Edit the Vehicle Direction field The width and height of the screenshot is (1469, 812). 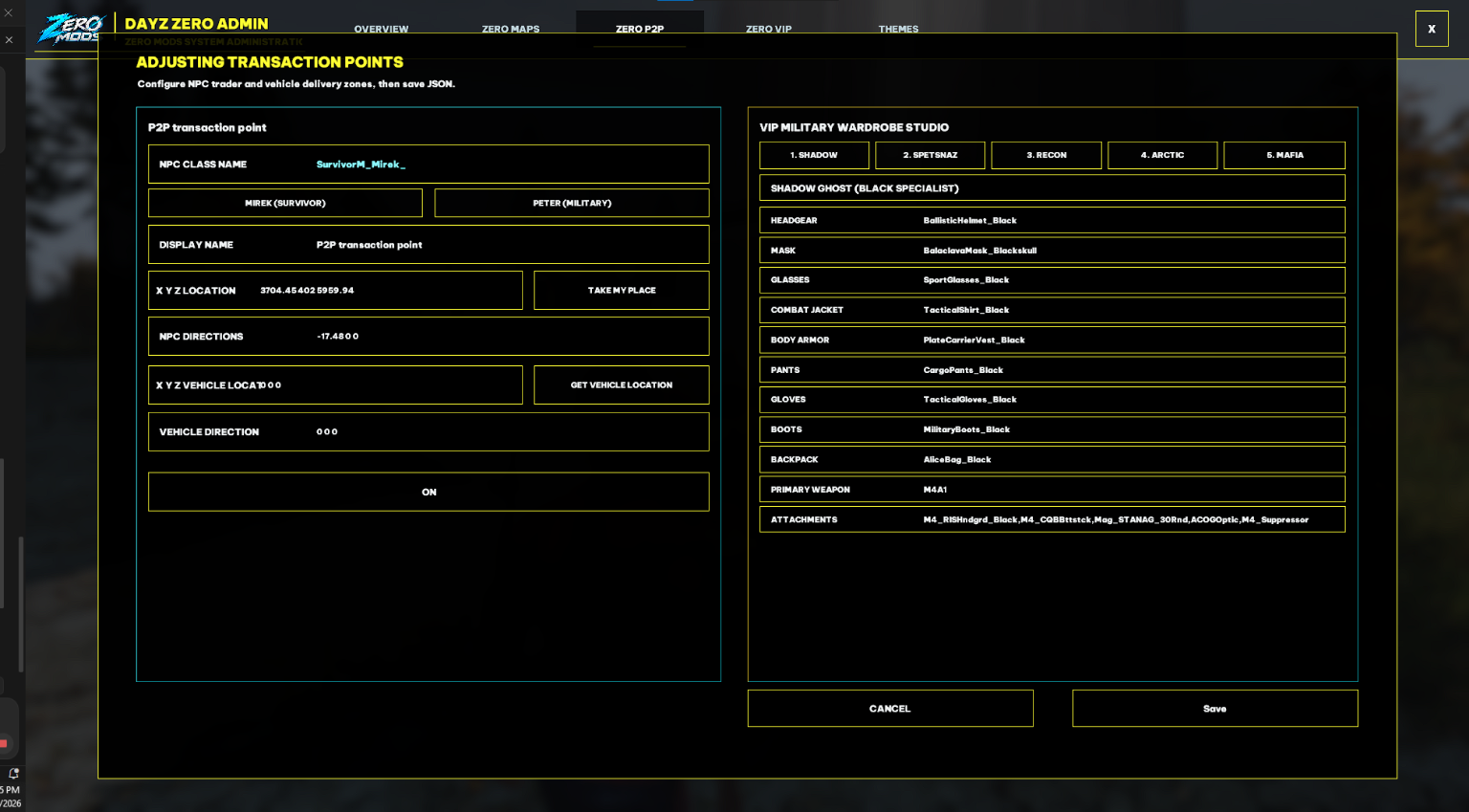click(428, 431)
